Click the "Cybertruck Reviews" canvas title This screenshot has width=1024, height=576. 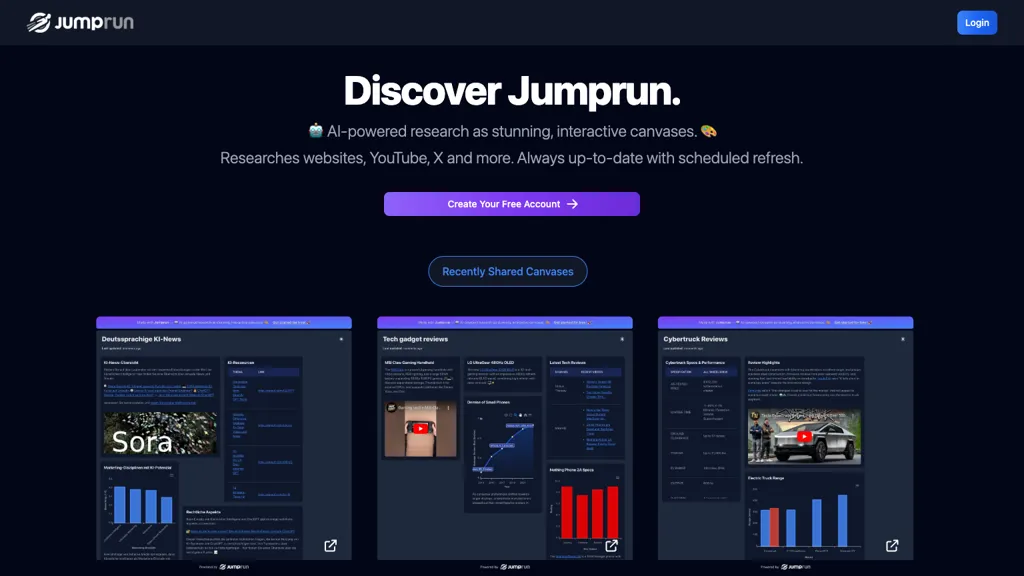[x=696, y=339]
